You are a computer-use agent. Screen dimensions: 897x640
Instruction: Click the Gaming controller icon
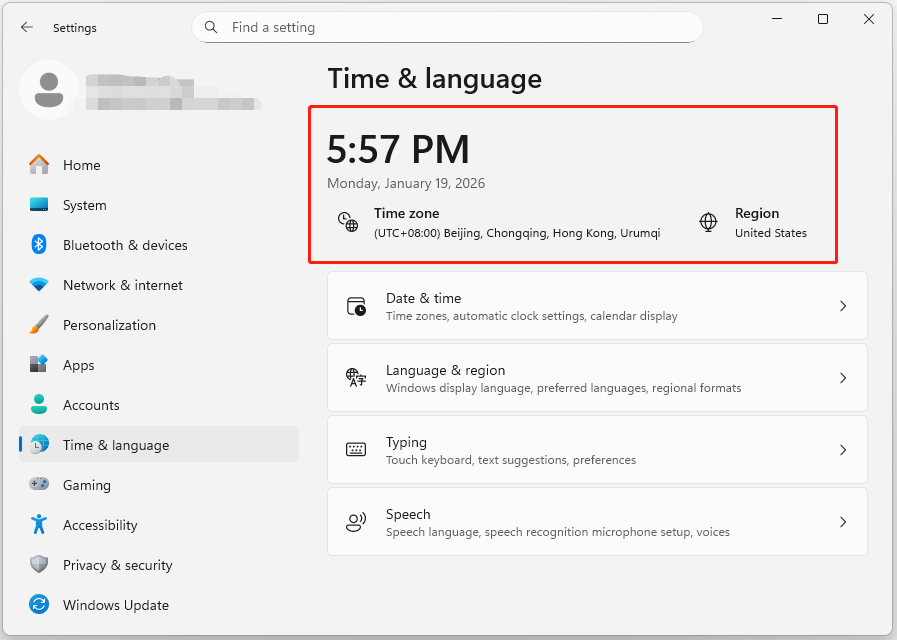point(38,485)
